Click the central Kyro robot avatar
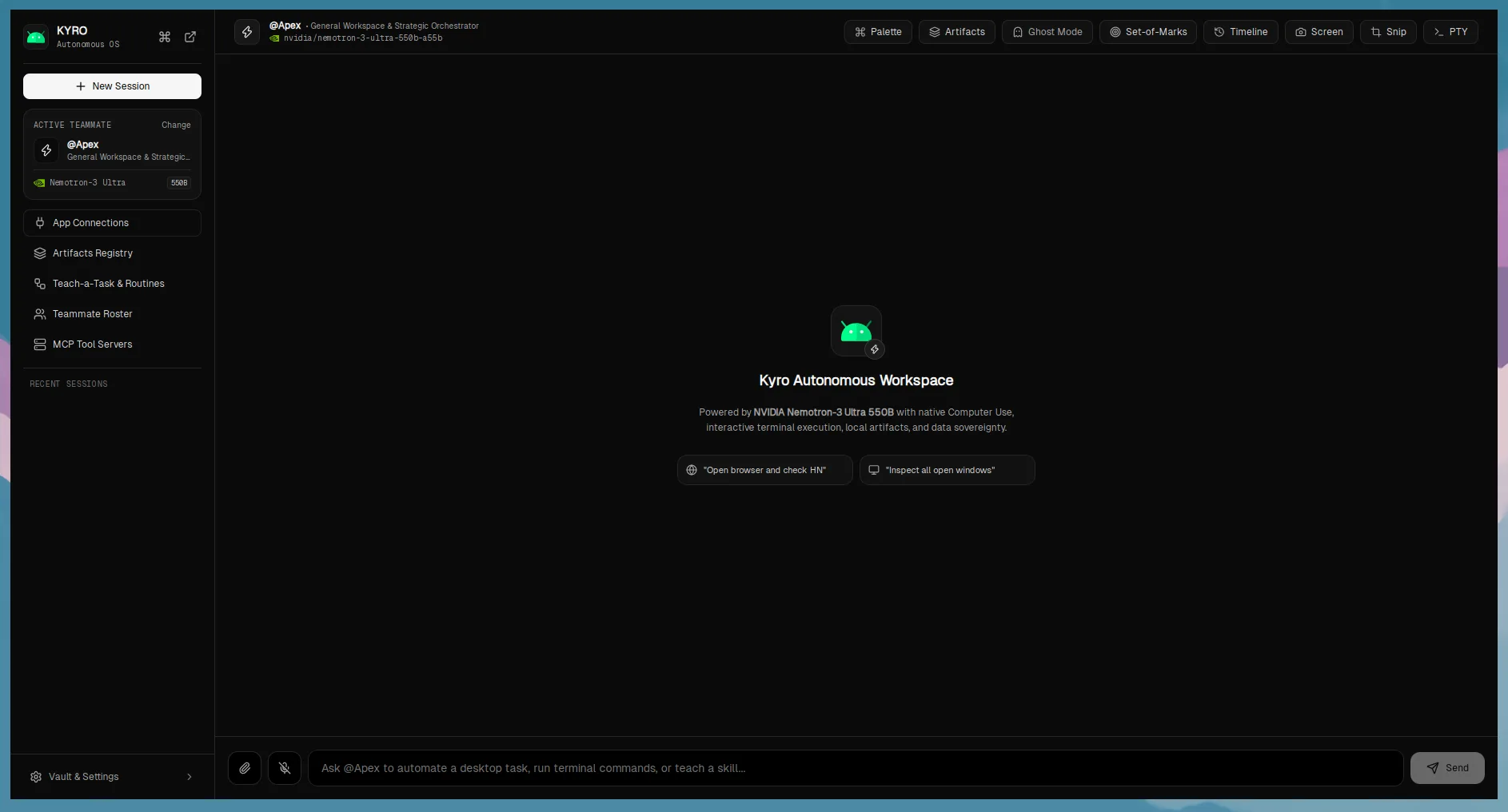 pos(856,331)
